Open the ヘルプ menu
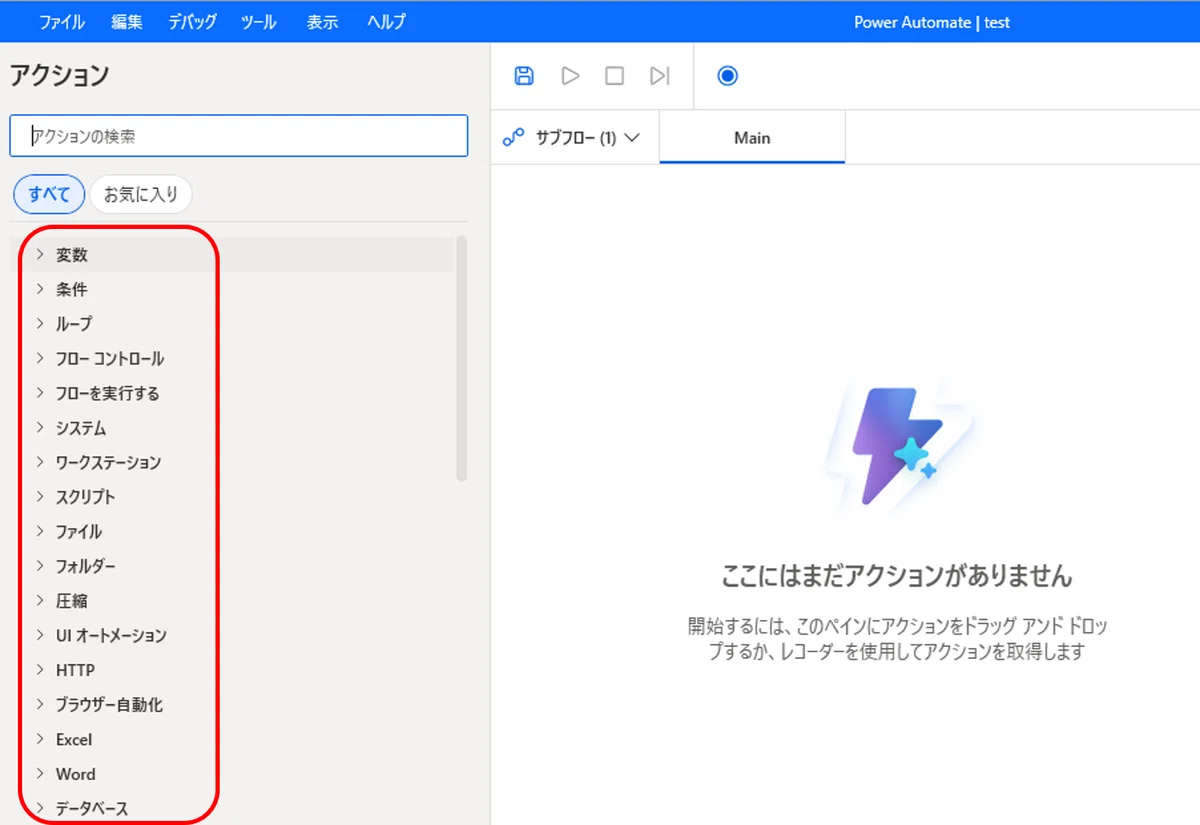Screen dimensions: 1200x825 386,22
